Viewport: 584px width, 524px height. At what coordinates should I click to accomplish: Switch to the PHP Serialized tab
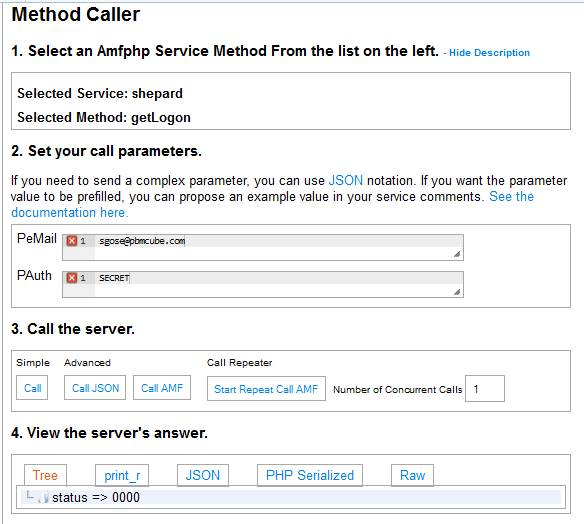310,475
